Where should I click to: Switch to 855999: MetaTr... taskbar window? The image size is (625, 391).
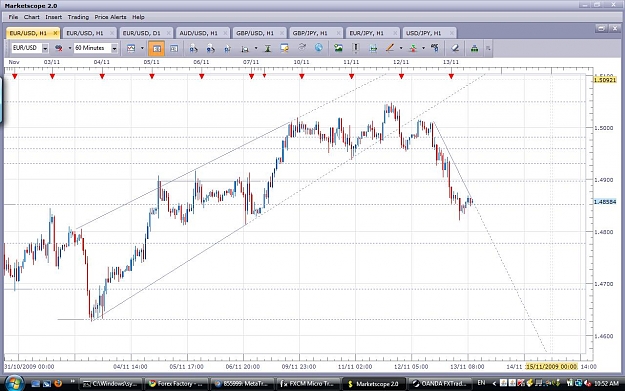coord(242,384)
